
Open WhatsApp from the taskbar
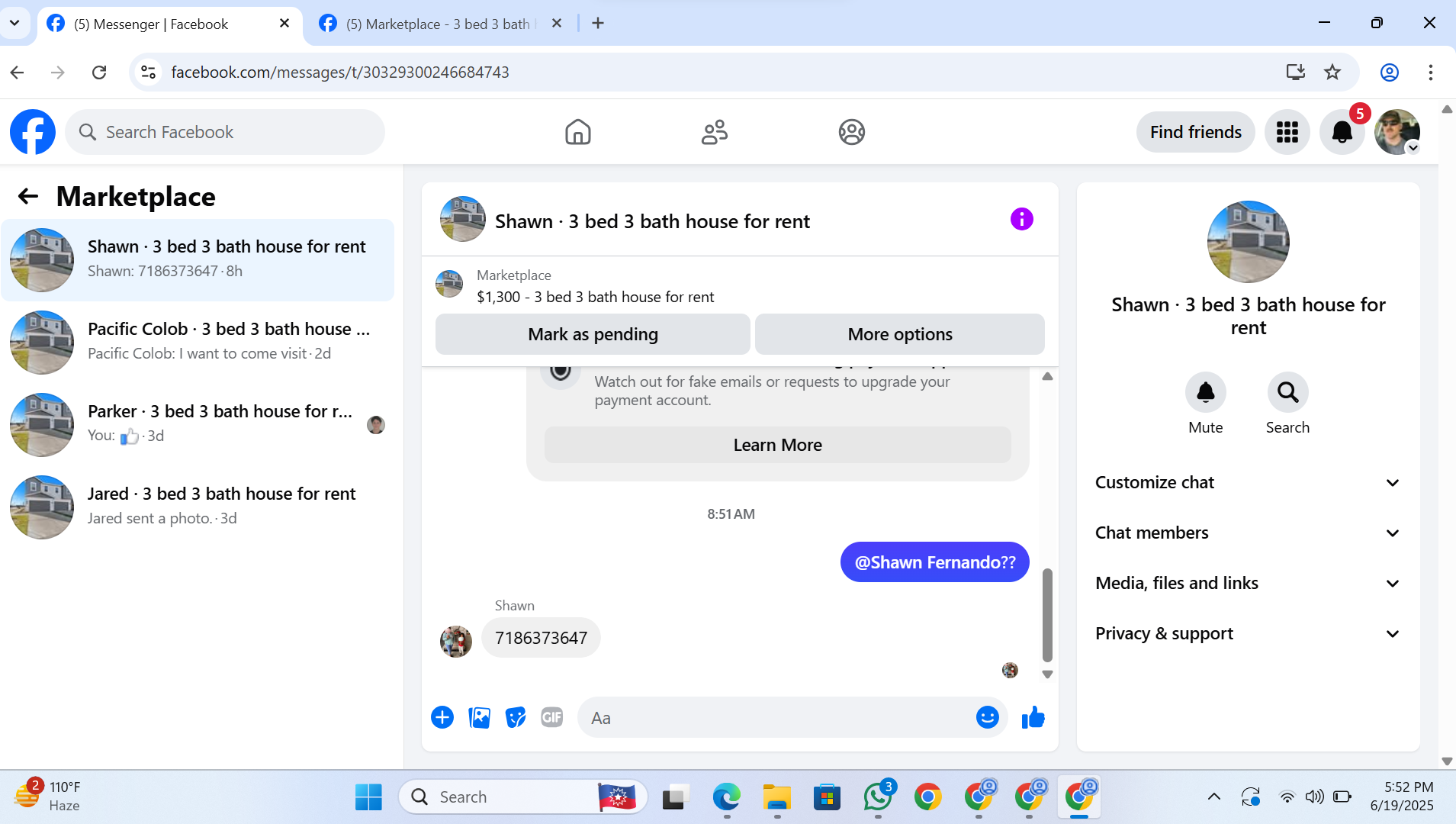878,797
